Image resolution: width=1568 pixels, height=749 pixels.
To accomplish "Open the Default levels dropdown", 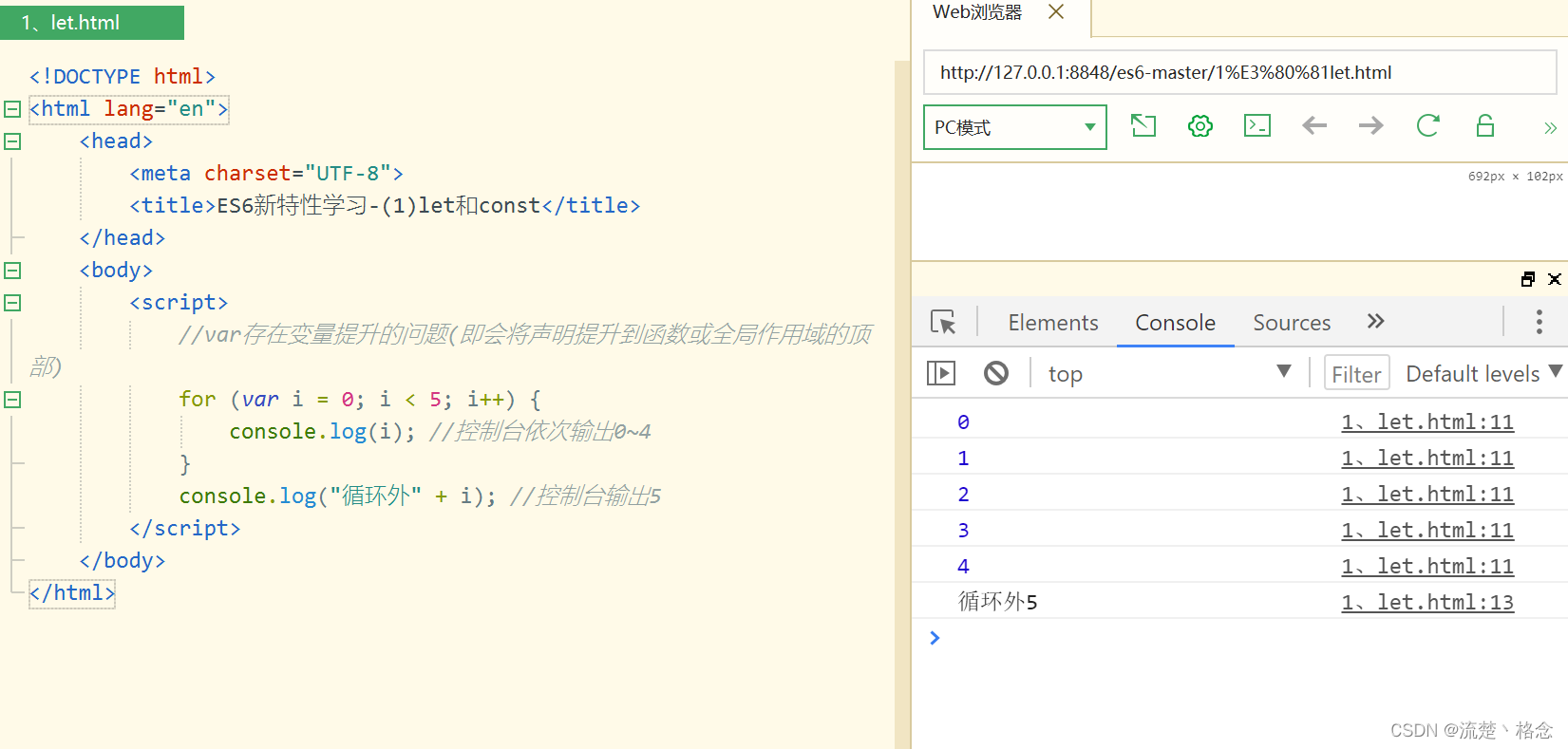I will coord(1483,374).
